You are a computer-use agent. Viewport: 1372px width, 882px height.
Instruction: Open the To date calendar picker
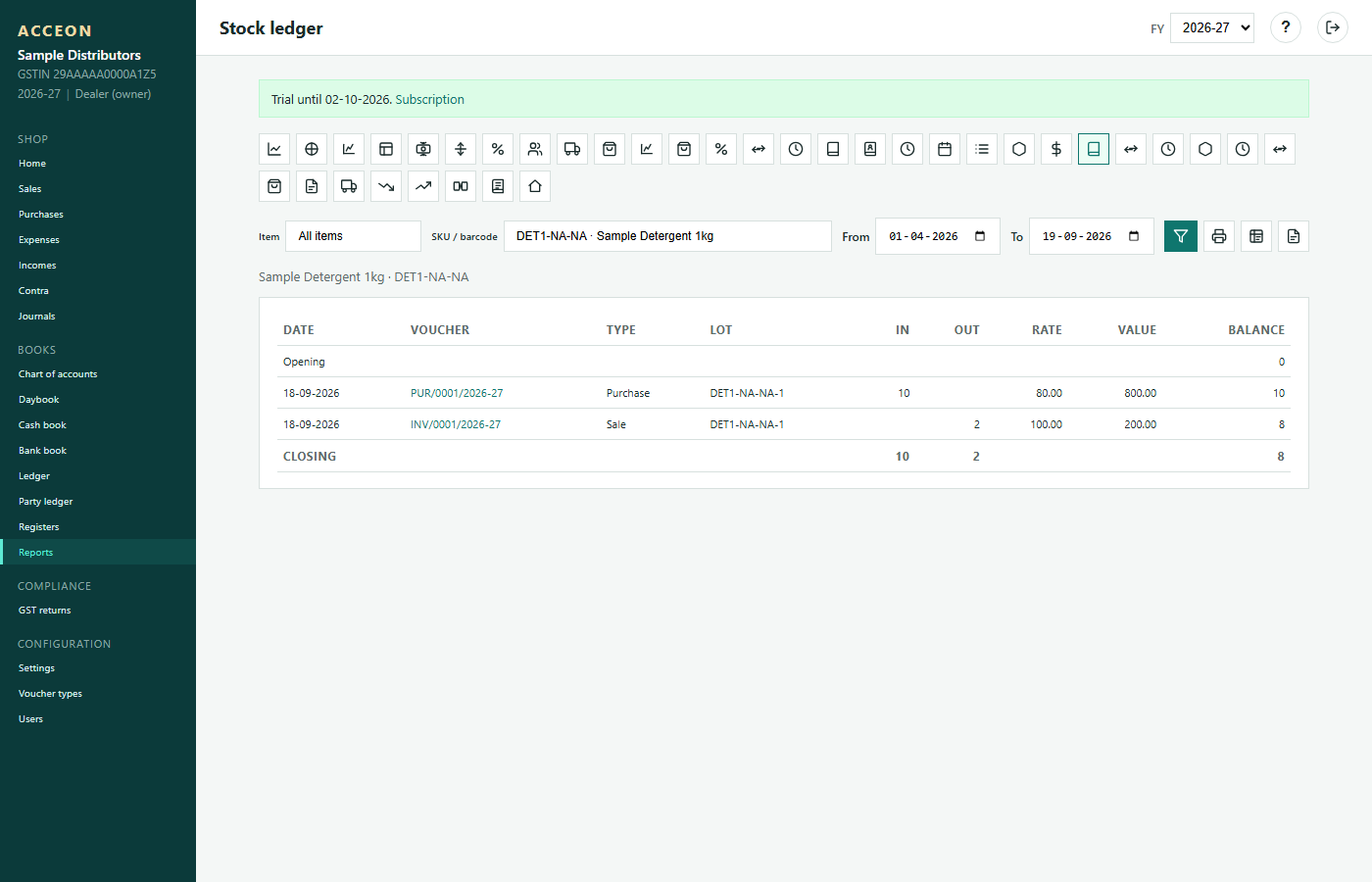pos(1134,236)
